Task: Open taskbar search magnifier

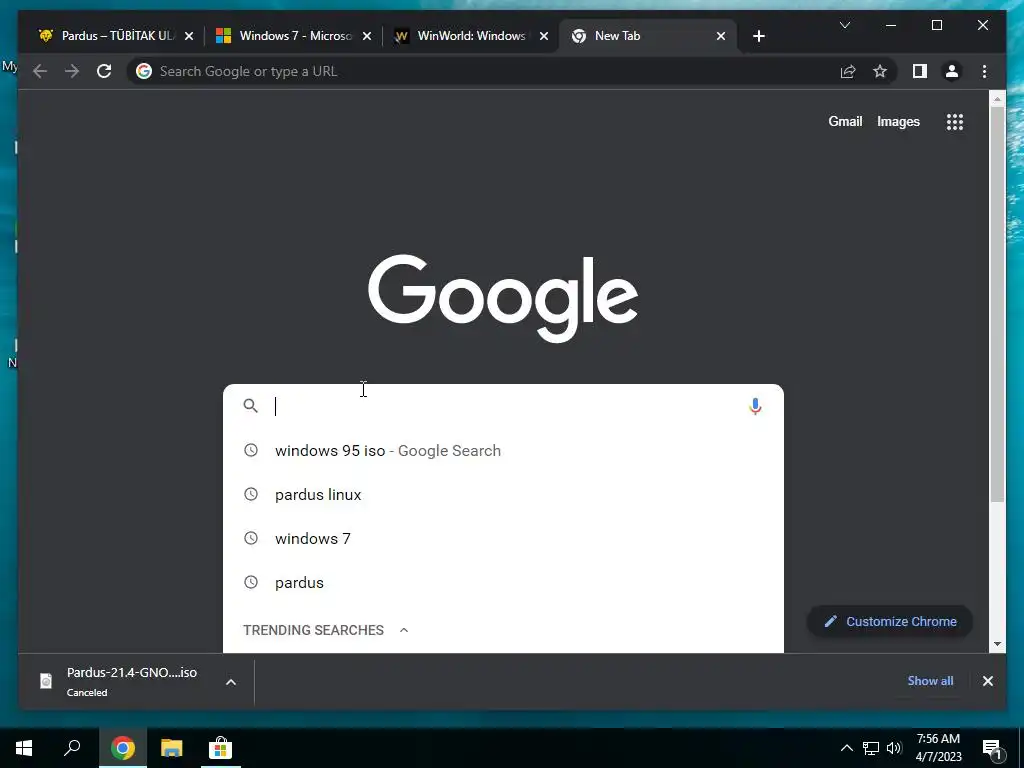Action: (x=72, y=748)
